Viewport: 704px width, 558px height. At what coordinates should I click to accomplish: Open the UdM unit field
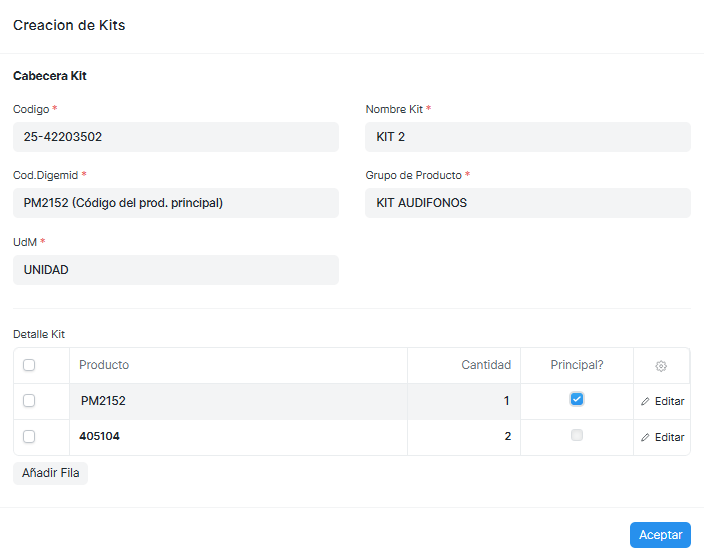176,270
